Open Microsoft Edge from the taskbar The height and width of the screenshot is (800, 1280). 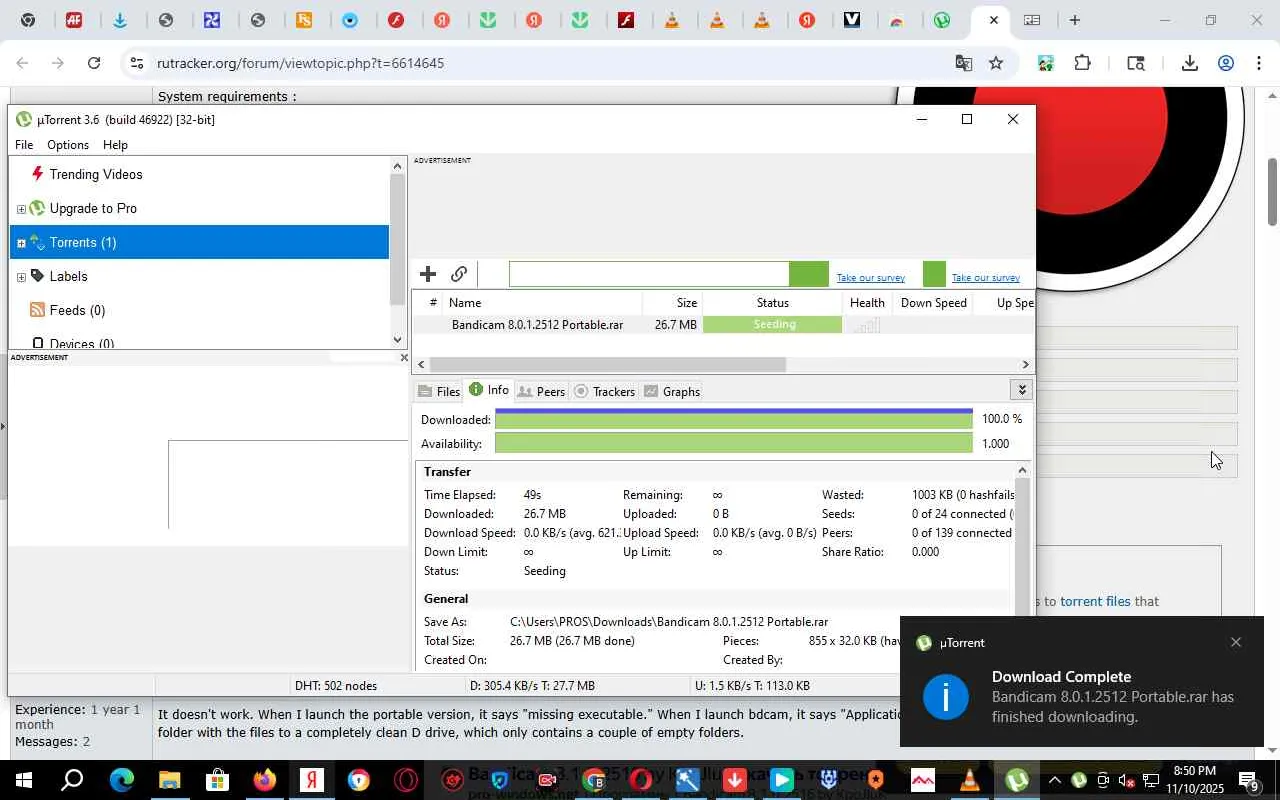point(121,780)
